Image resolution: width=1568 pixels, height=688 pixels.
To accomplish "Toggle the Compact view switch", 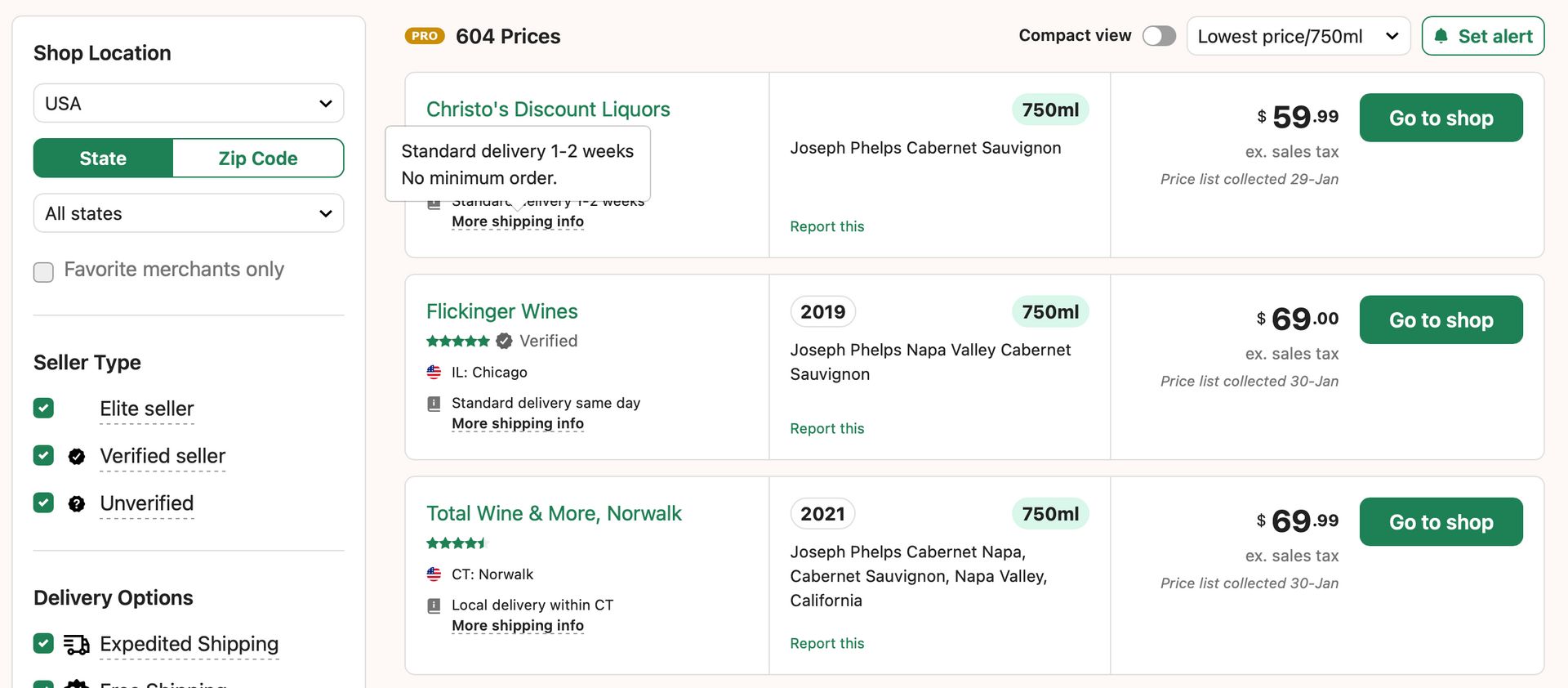I will [x=1159, y=36].
